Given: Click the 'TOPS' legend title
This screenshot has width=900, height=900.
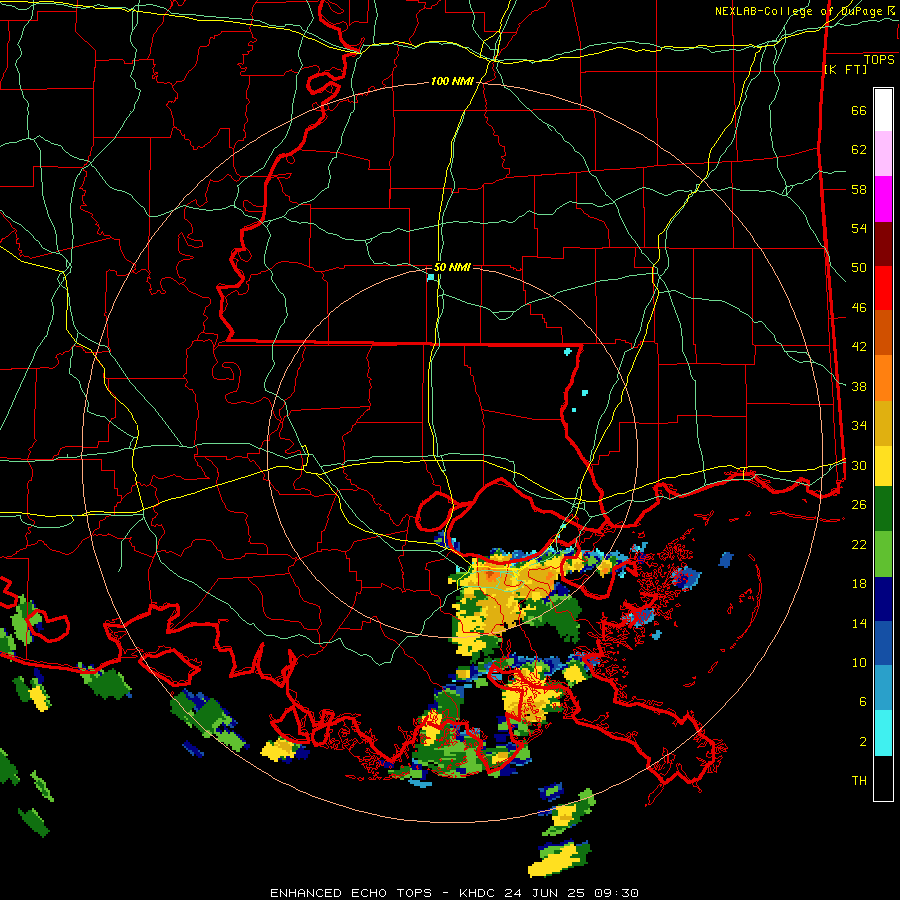Looking at the screenshot, I should coord(879,59).
